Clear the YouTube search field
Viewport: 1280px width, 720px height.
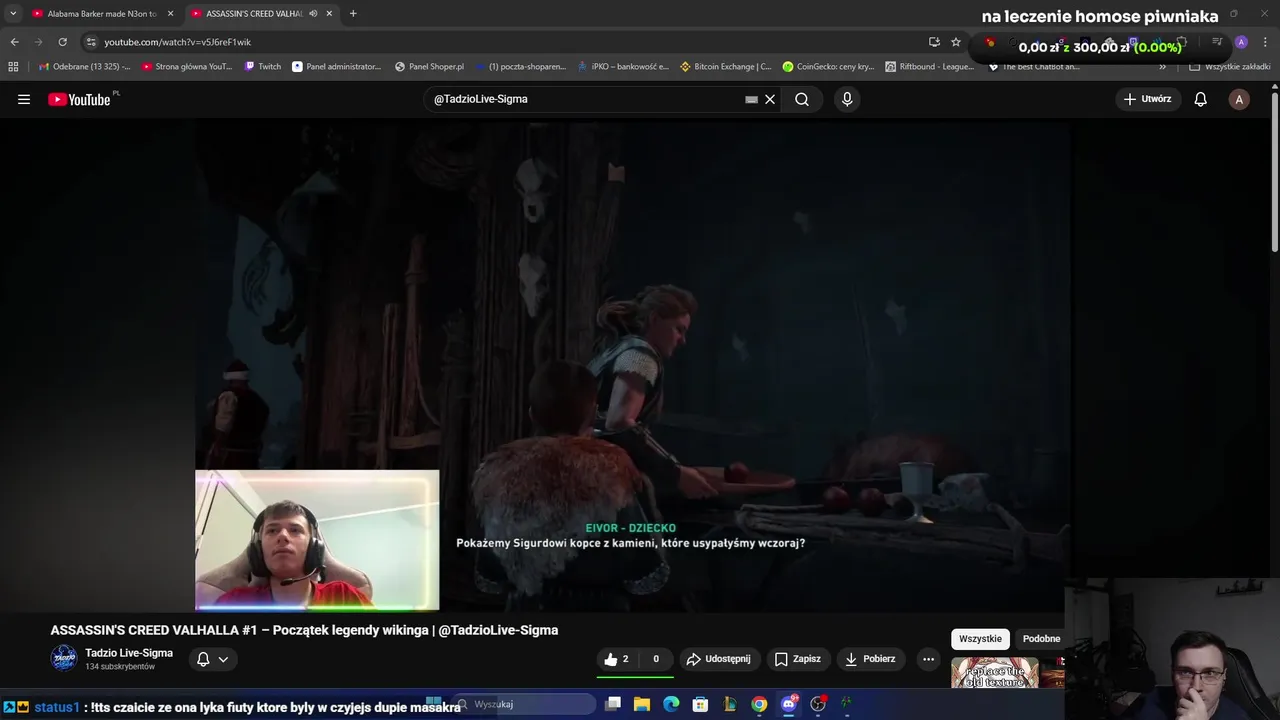pos(770,99)
